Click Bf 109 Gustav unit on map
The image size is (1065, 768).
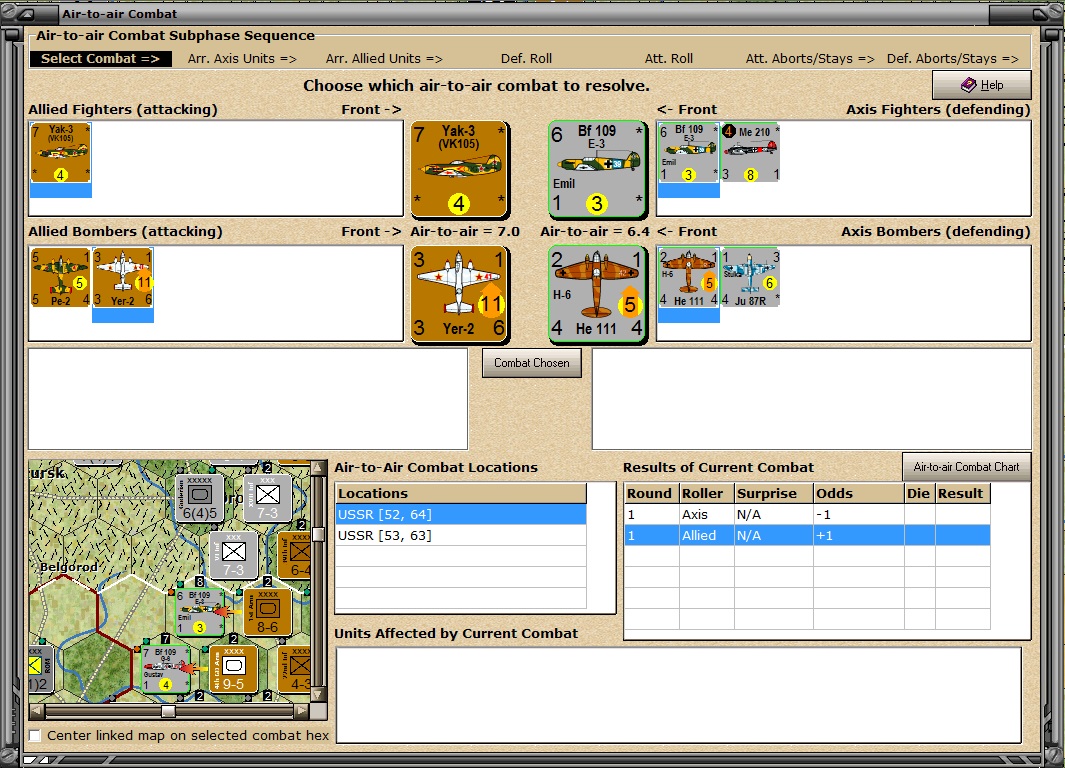tap(166, 670)
